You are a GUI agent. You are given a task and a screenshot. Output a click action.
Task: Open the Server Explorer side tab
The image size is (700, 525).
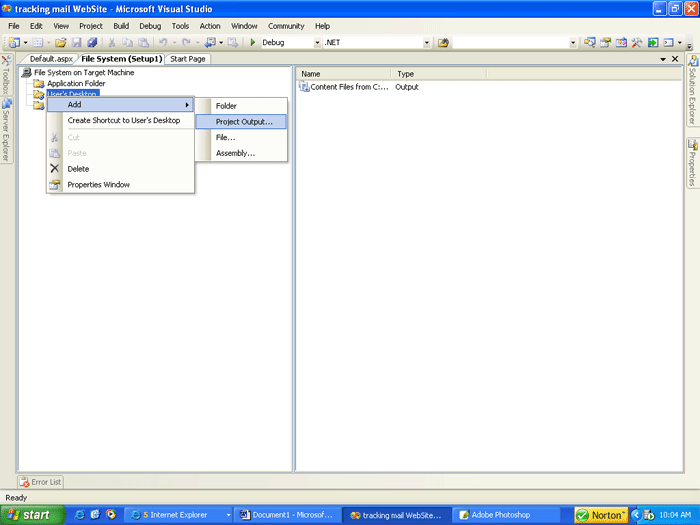pyautogui.click(x=6, y=130)
